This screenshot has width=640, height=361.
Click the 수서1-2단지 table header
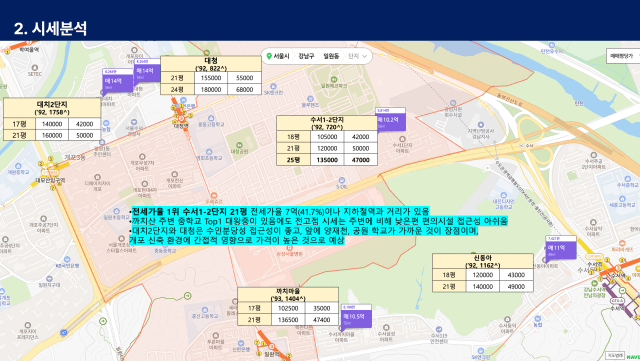tap(327, 123)
